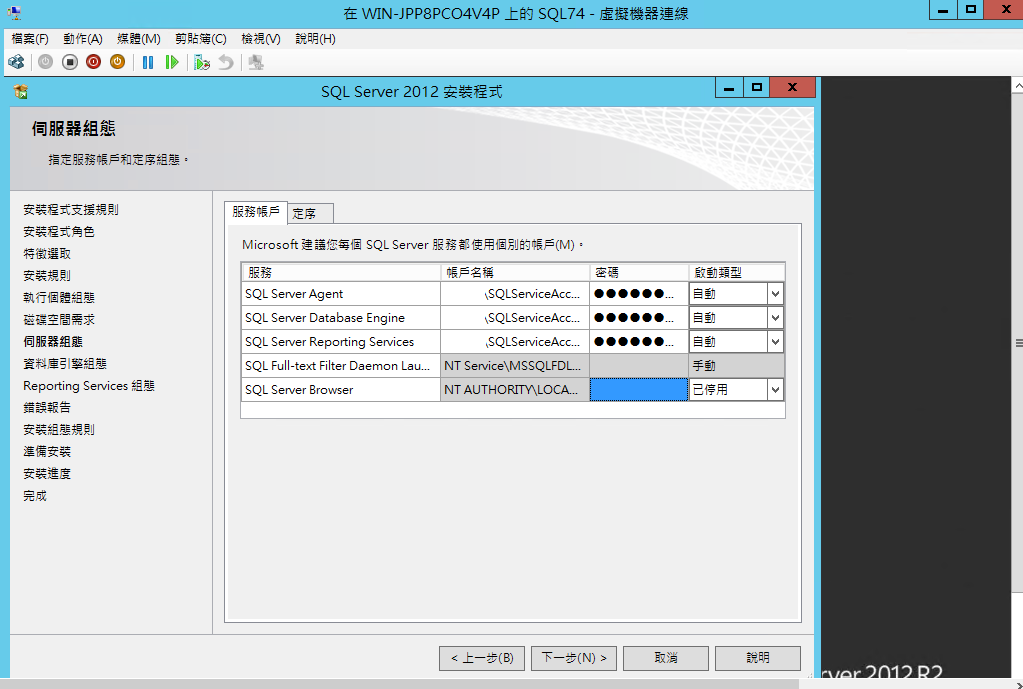
Task: Create a checkpoint using the toolbar icon
Action: (202, 63)
